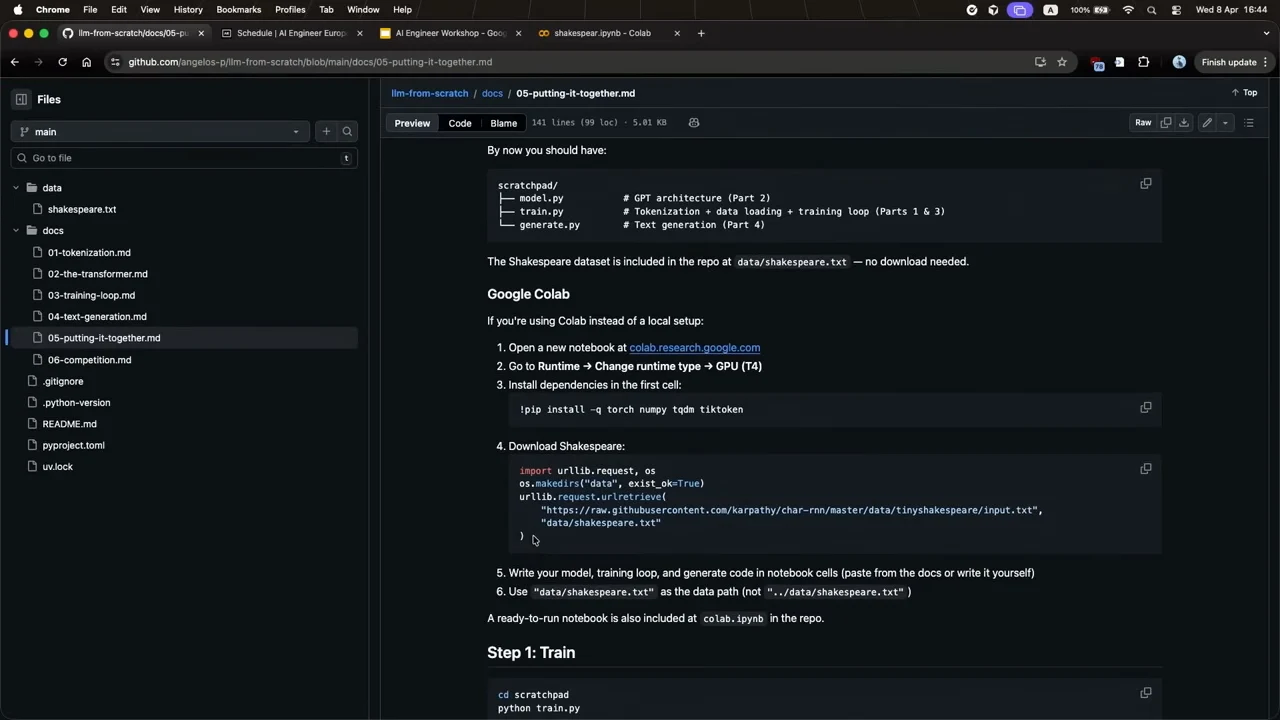
Task: Open uv.lock in the file tree
Action: pyautogui.click(x=57, y=467)
